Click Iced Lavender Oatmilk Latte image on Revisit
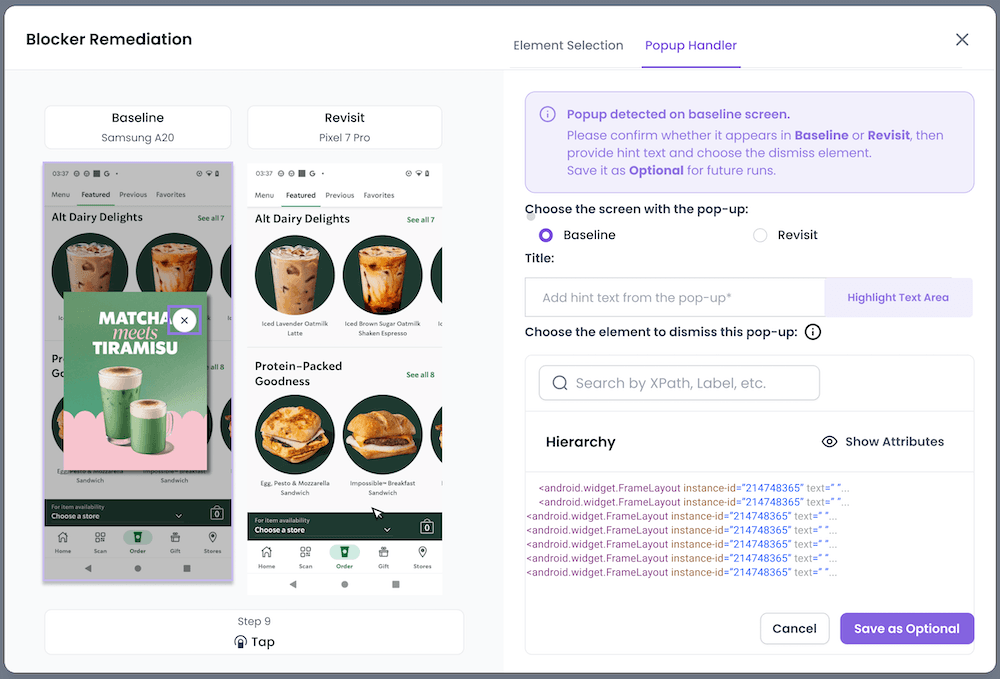Screen dimensions: 1000x679 (x=295, y=275)
